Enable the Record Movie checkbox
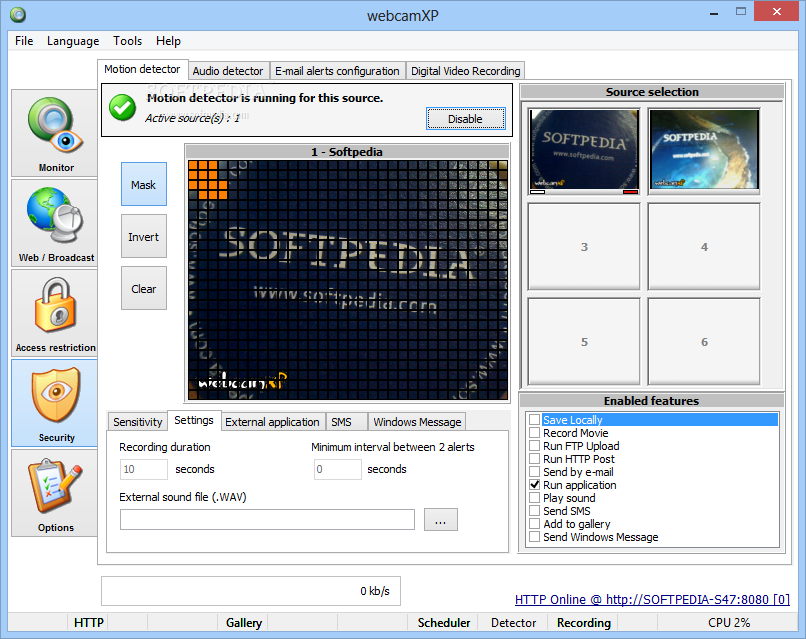 535,432
